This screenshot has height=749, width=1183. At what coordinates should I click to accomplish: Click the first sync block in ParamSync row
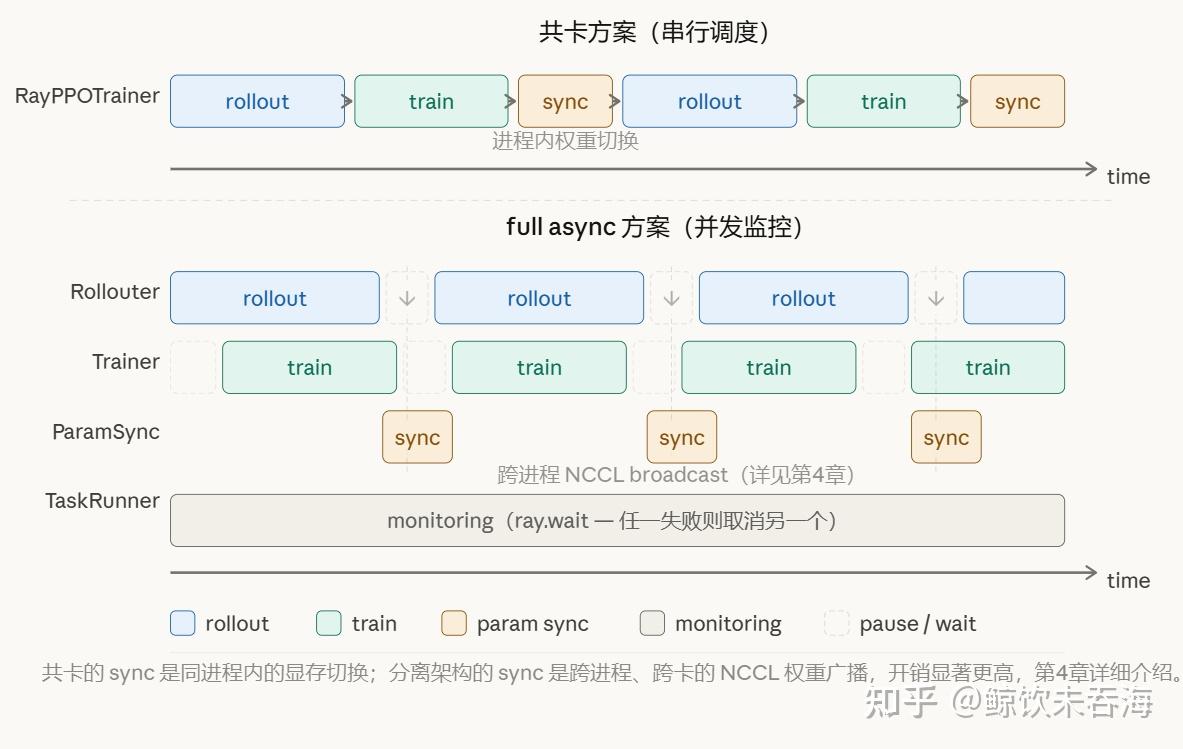click(x=417, y=437)
